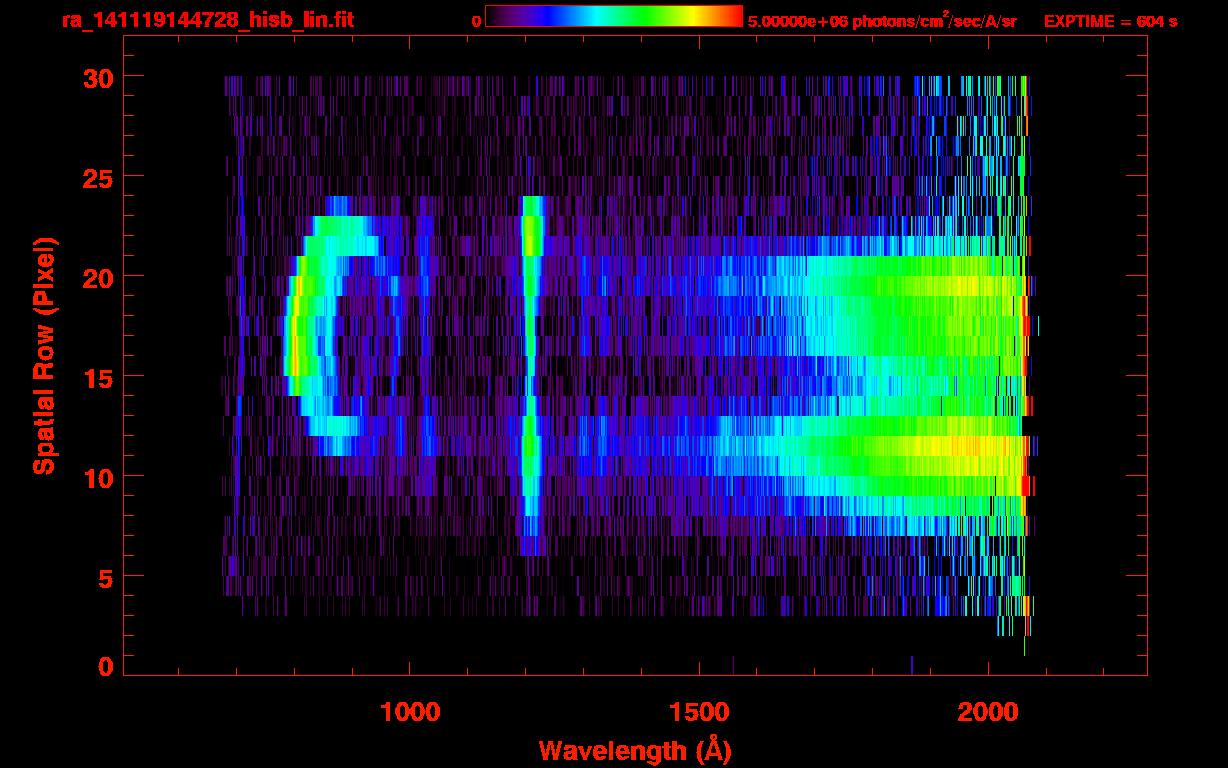Click the color scale bar
1228x768 pixels.
coord(614,16)
